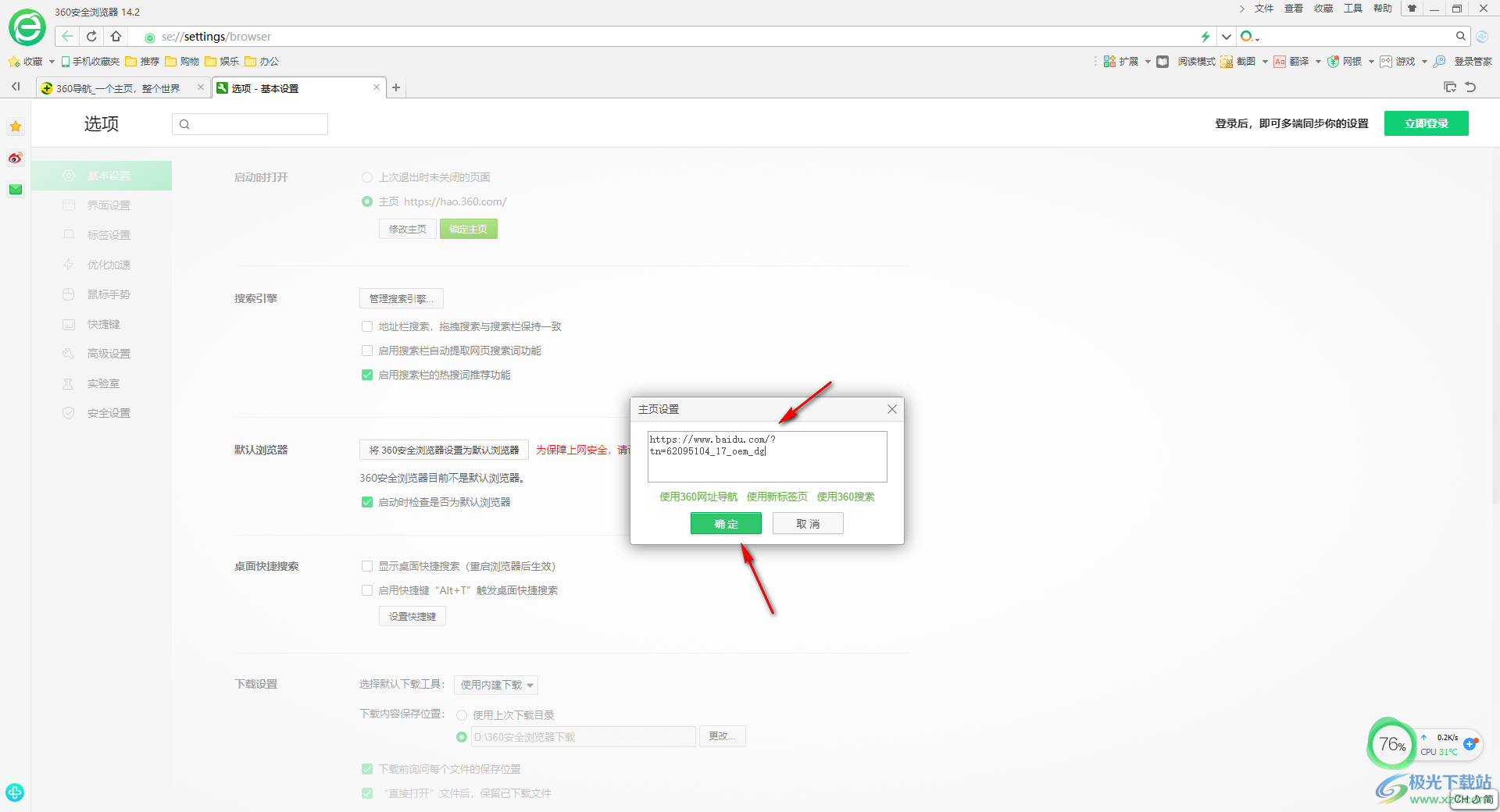Confirm homepage with 确定 button
The image size is (1500, 812).
click(726, 523)
